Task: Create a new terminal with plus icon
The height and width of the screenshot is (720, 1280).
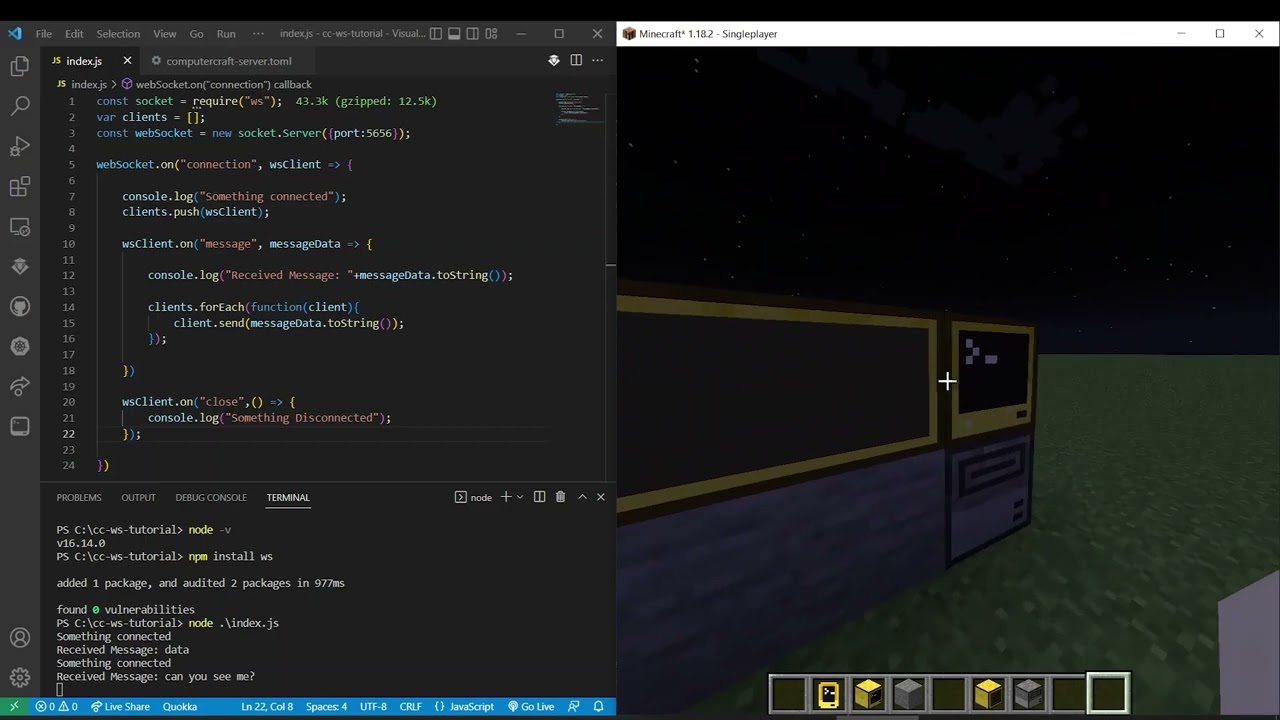Action: pyautogui.click(x=506, y=497)
